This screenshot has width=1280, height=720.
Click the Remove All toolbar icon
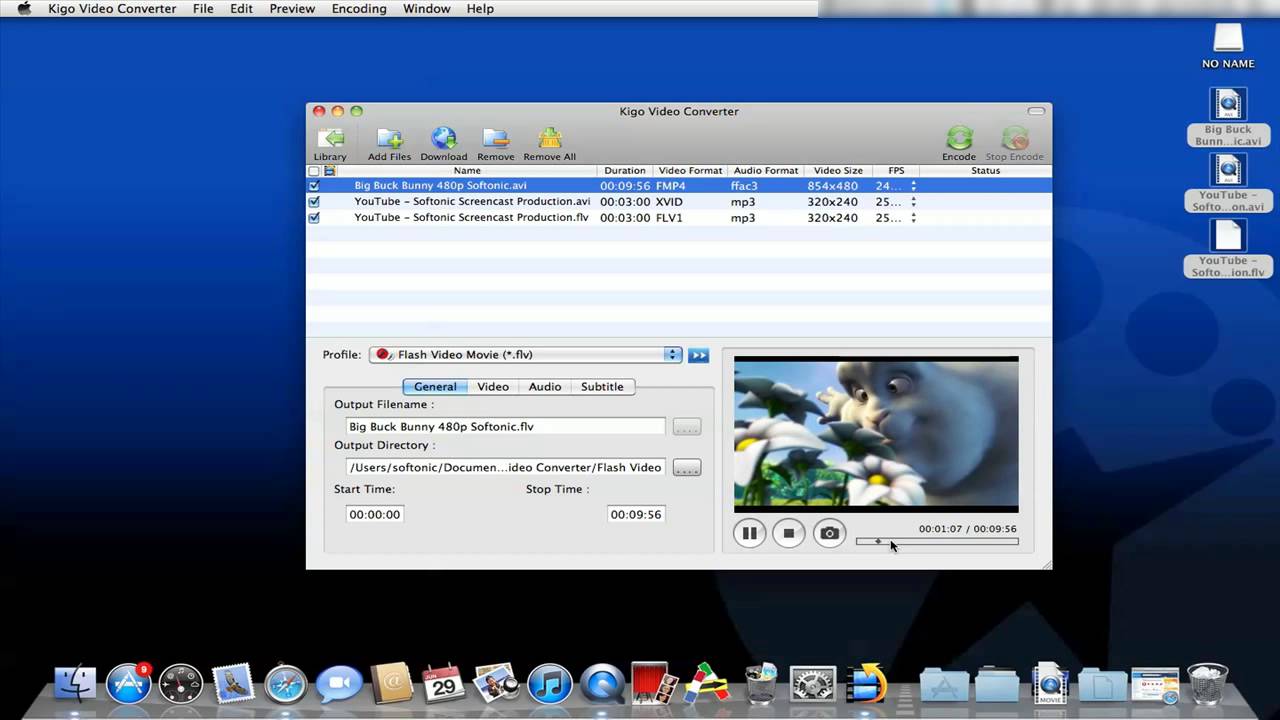[x=549, y=144]
